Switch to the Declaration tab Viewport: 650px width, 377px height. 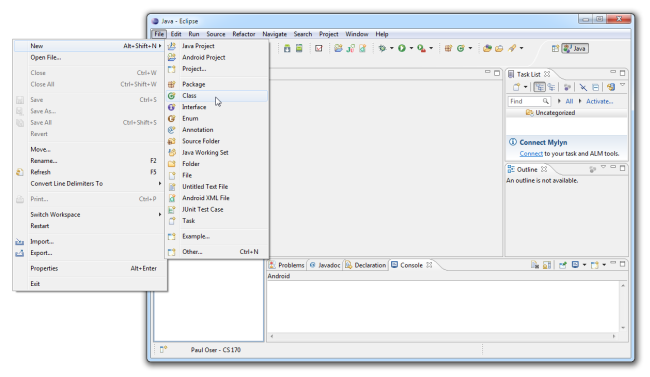(365, 265)
